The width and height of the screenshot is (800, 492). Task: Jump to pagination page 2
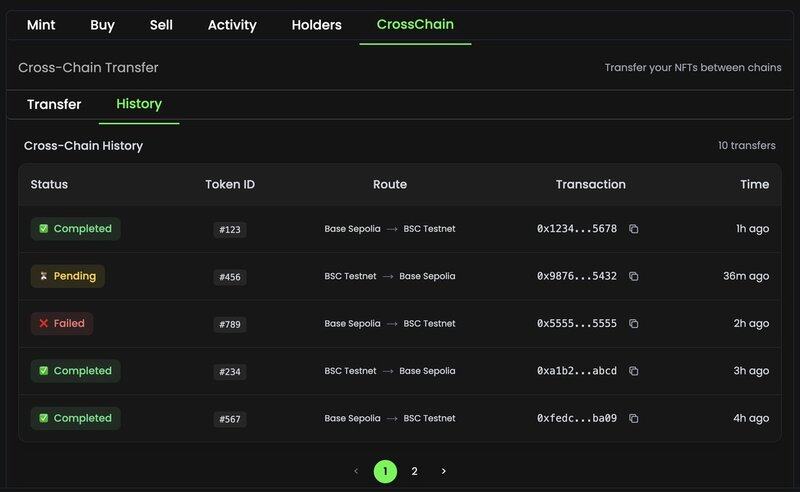click(414, 471)
